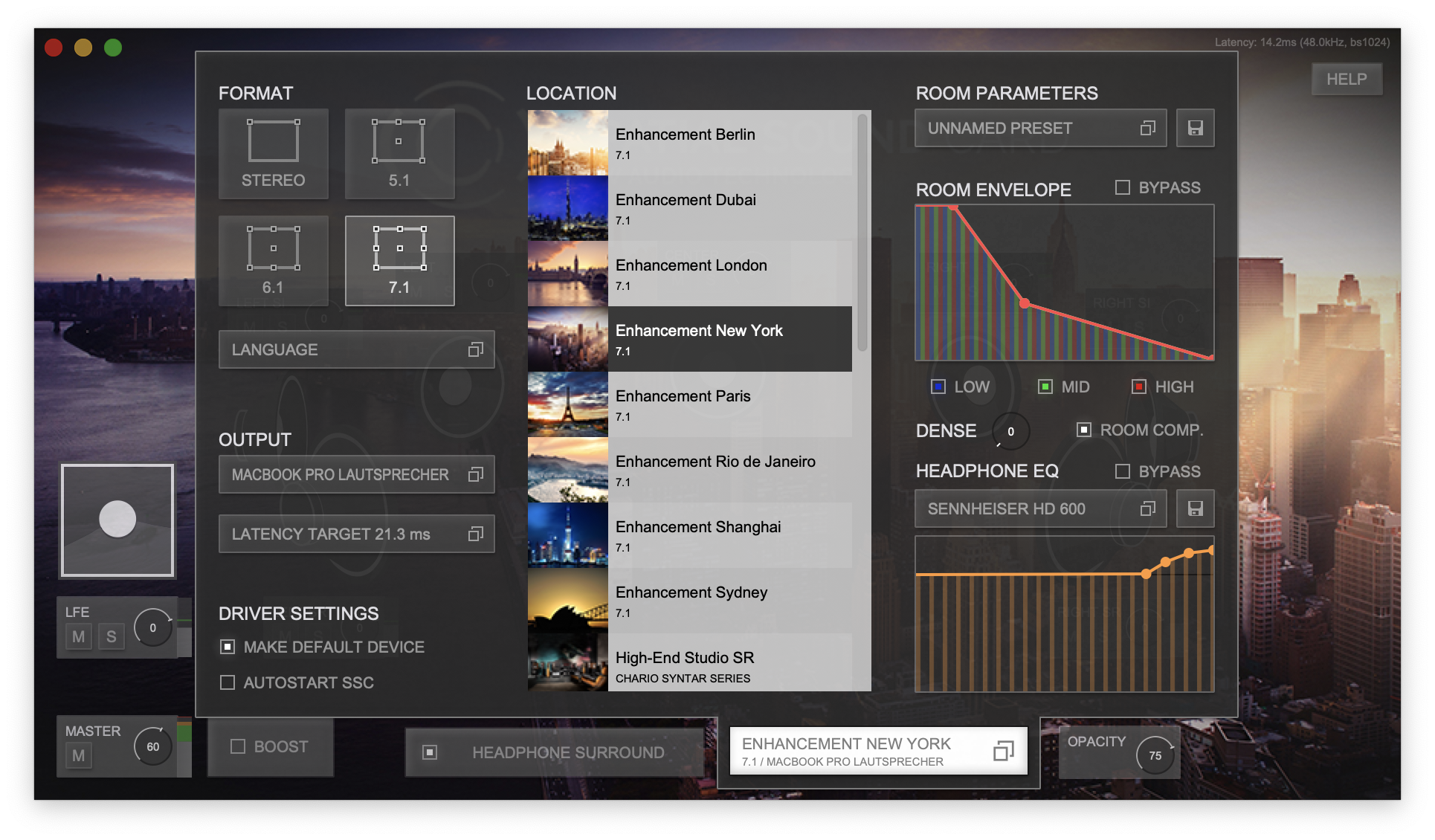Select the 5.1 format
The height and width of the screenshot is (840, 1435).
tap(400, 153)
